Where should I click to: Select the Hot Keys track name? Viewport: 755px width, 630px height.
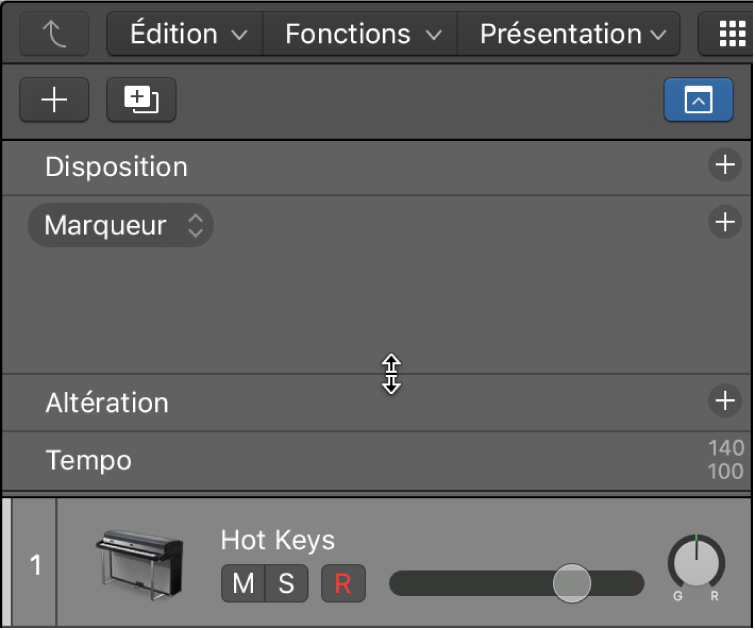tap(278, 541)
